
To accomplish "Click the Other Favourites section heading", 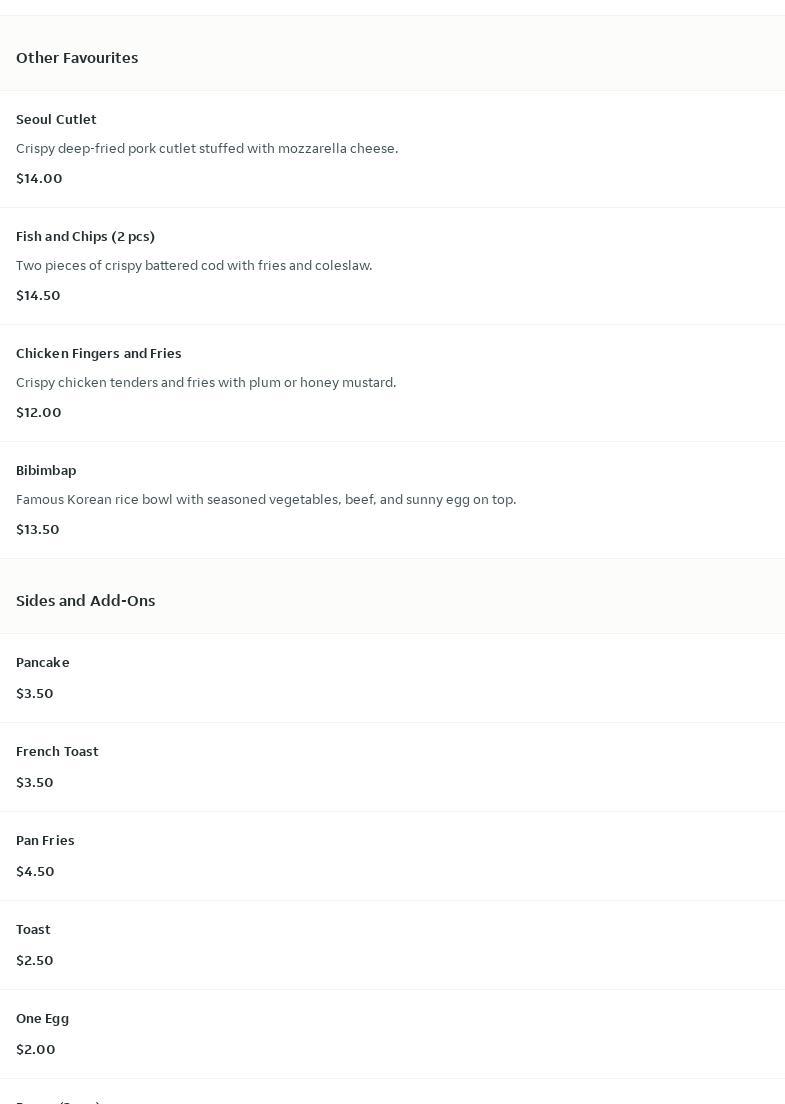I will coord(77,58).
